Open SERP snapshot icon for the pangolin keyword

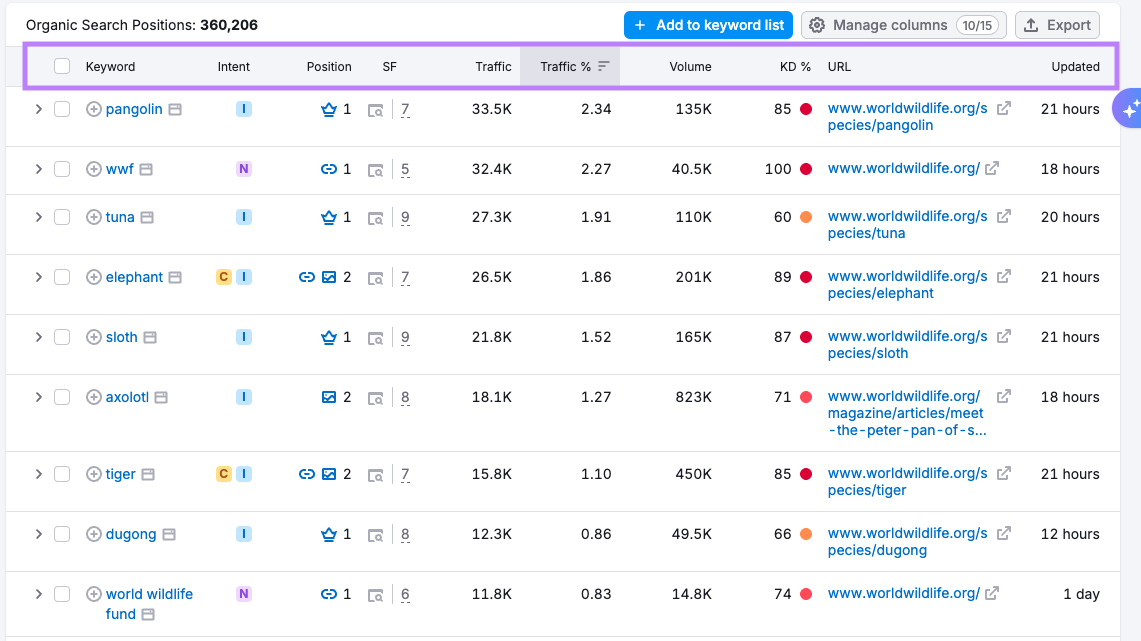point(376,109)
